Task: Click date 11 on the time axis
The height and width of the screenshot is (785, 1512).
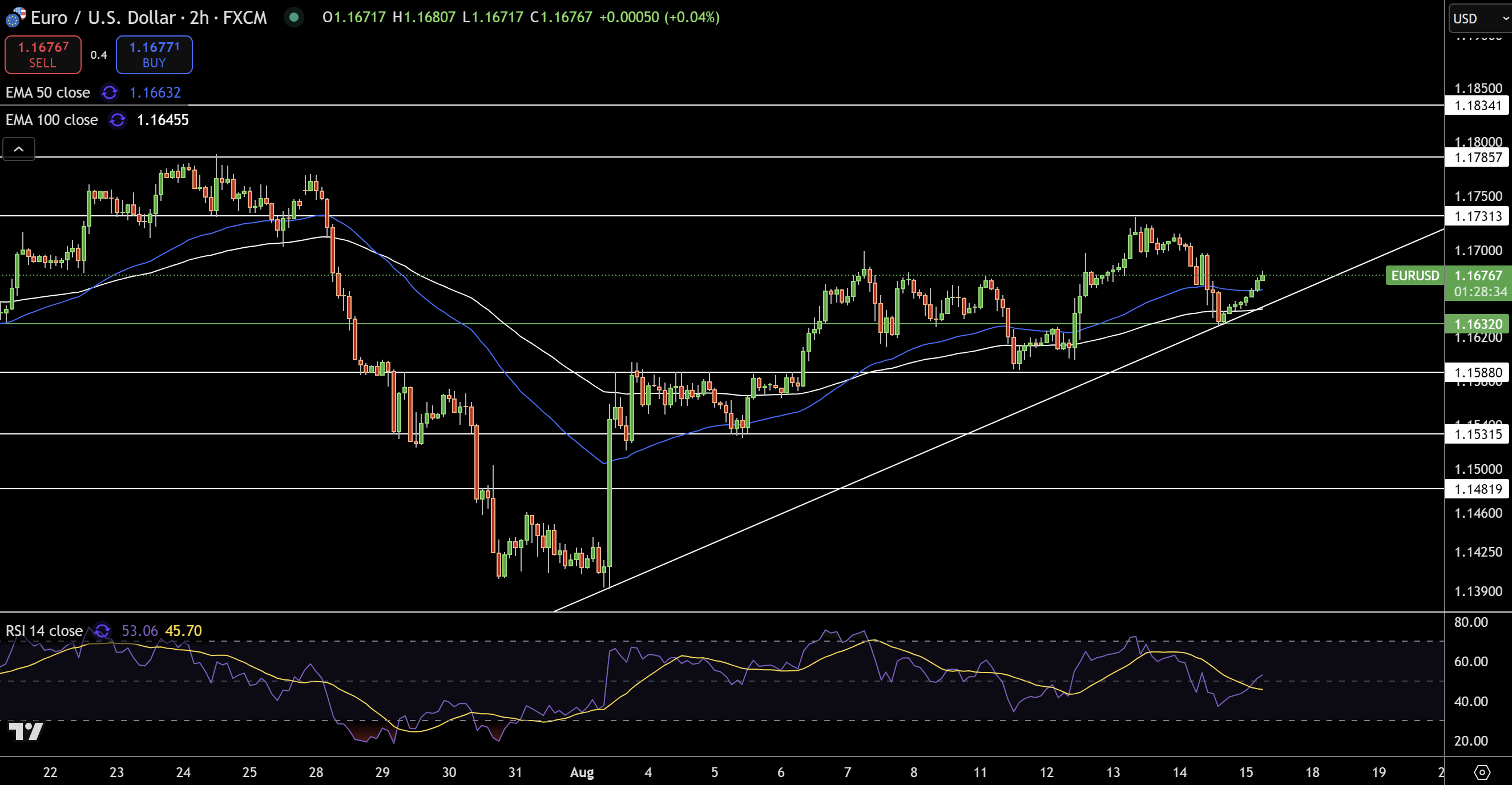Action: coord(979,772)
